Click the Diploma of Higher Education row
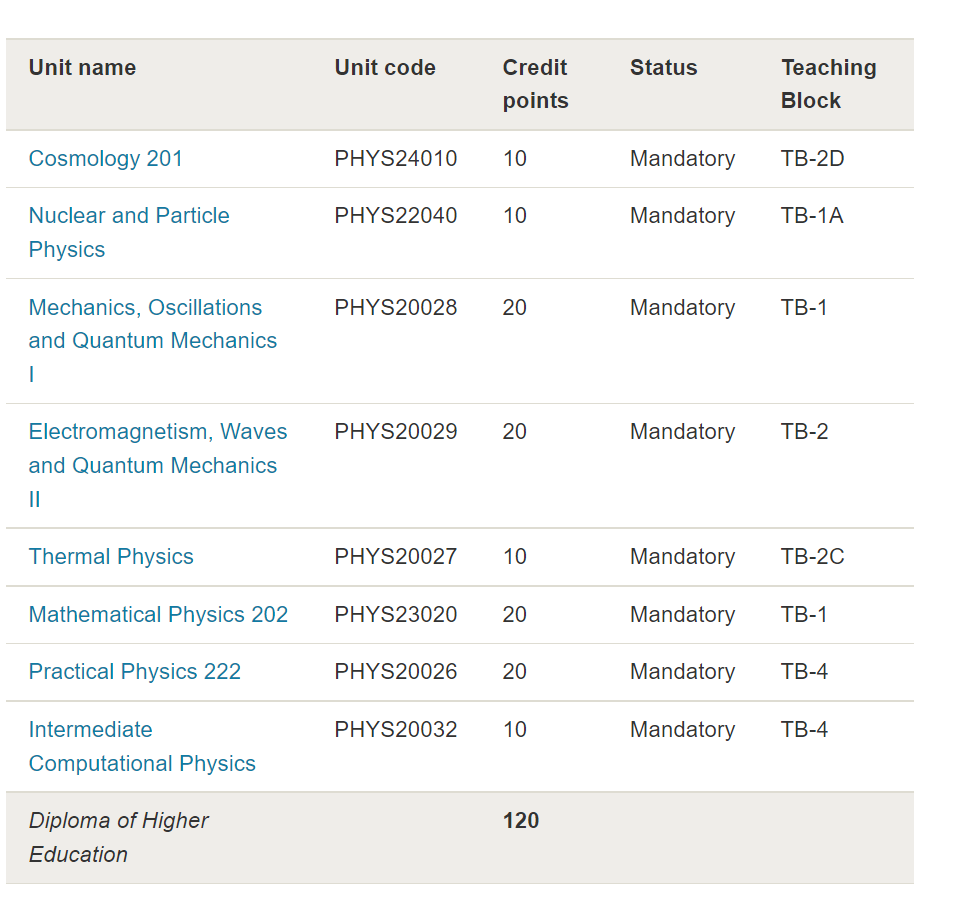956x922 pixels. pos(460,838)
